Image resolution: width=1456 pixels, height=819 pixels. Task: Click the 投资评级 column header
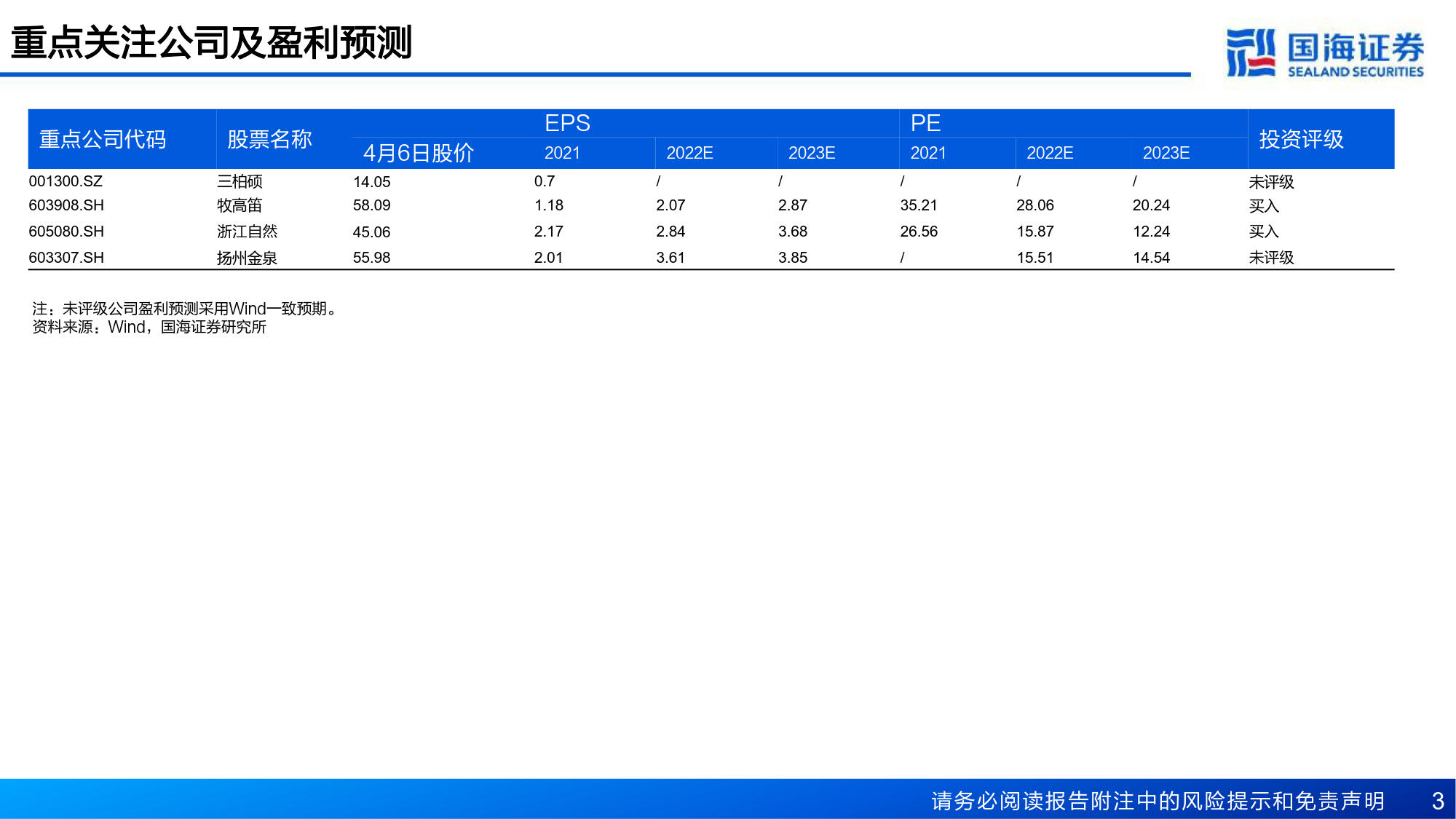tap(1301, 139)
